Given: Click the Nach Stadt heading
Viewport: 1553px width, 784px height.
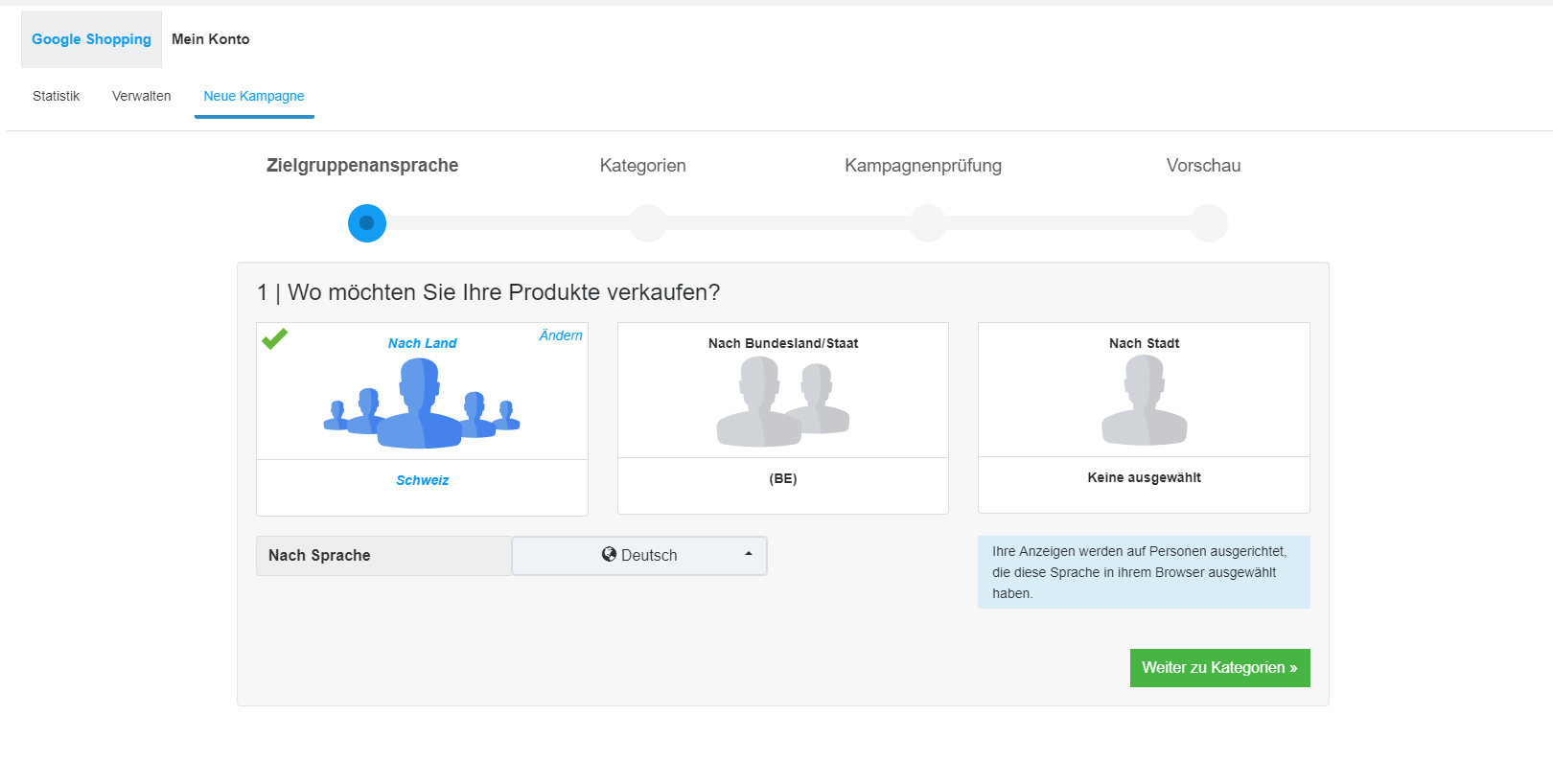Looking at the screenshot, I should pos(1145,343).
